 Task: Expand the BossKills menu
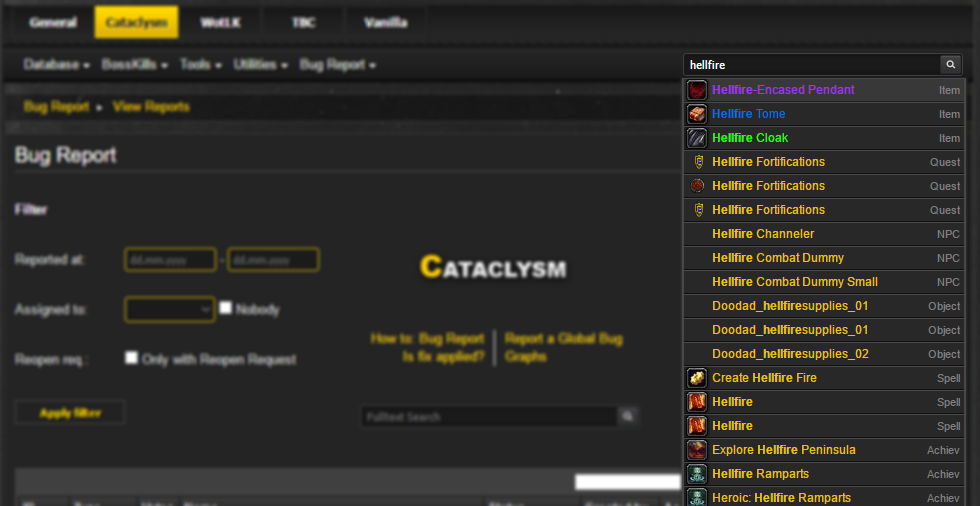134,65
